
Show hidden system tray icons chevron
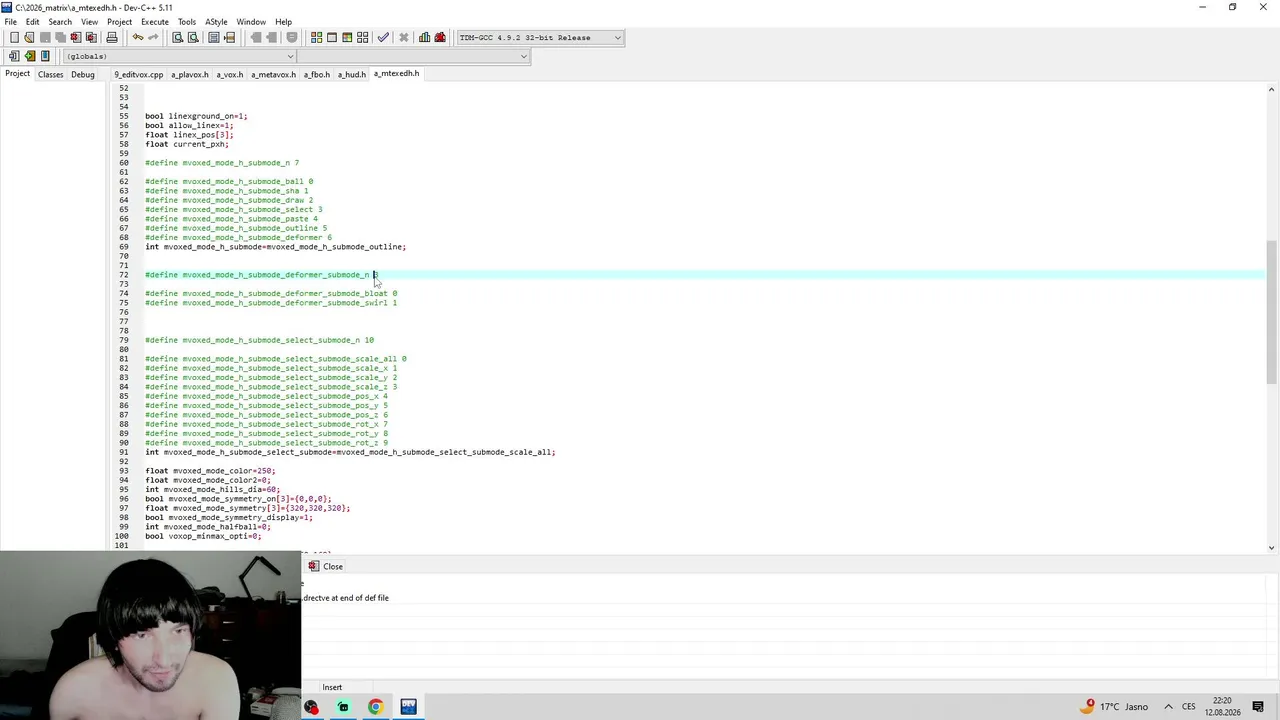click(x=1168, y=707)
